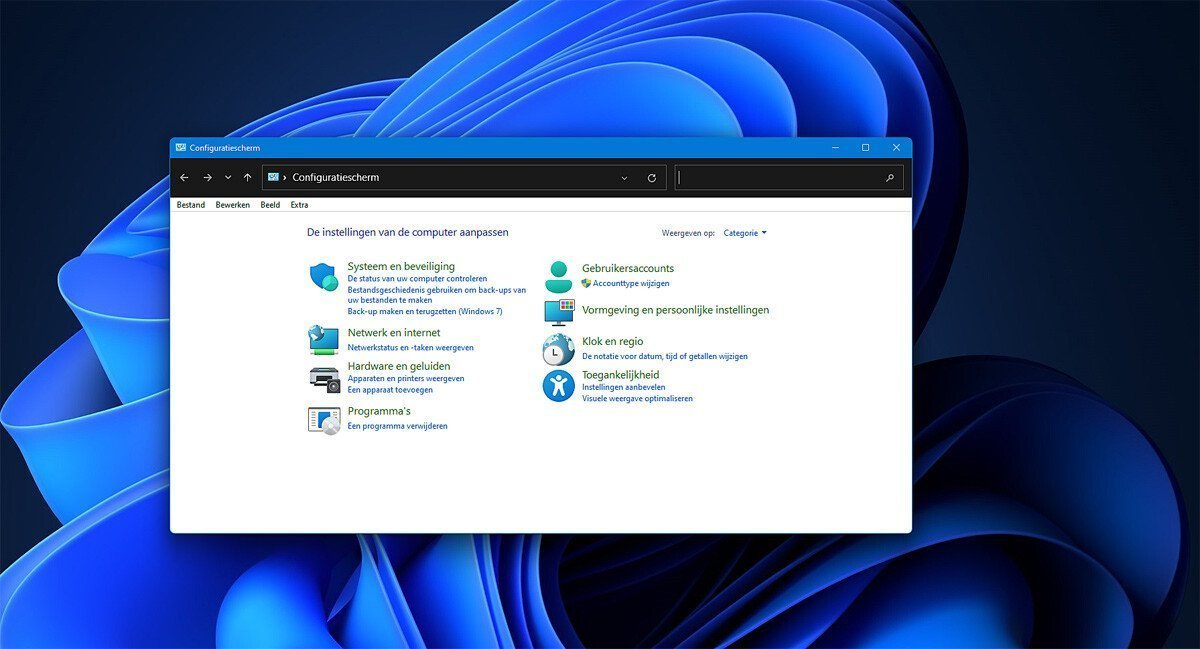Open Toegankelijkheid heading link

[x=621, y=375]
